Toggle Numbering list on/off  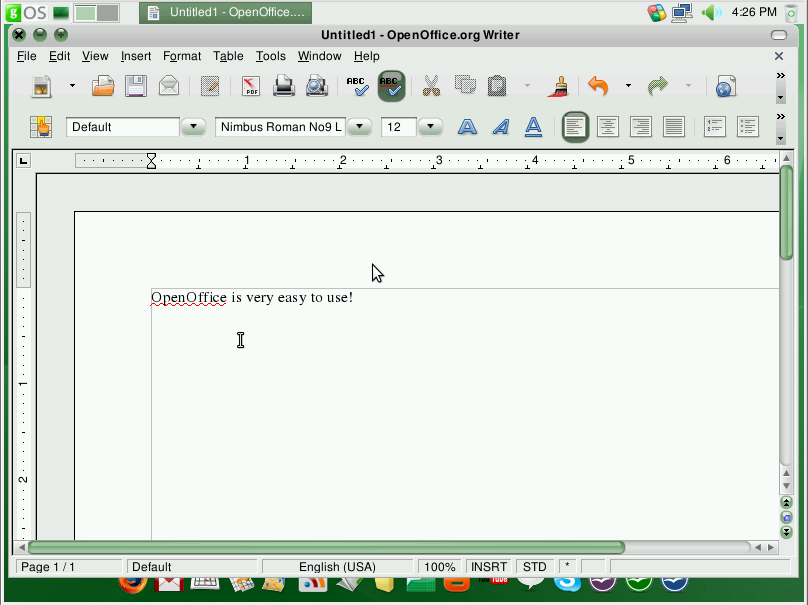click(x=715, y=127)
